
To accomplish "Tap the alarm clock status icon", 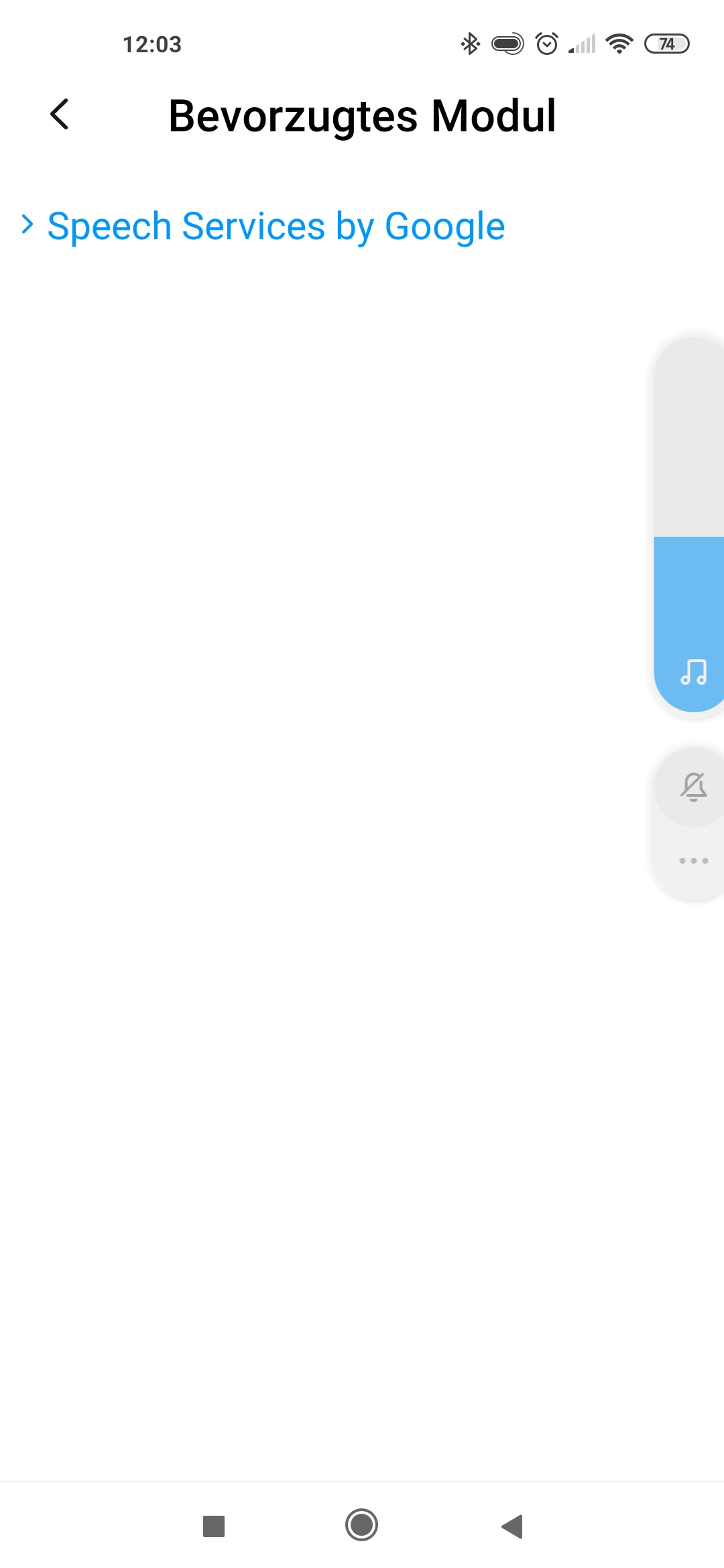I will click(x=547, y=44).
